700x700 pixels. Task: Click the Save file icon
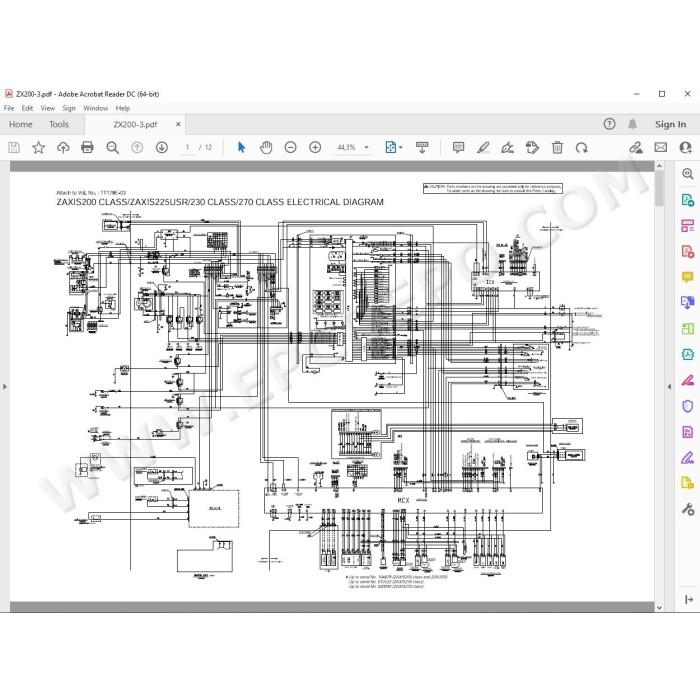[14, 147]
